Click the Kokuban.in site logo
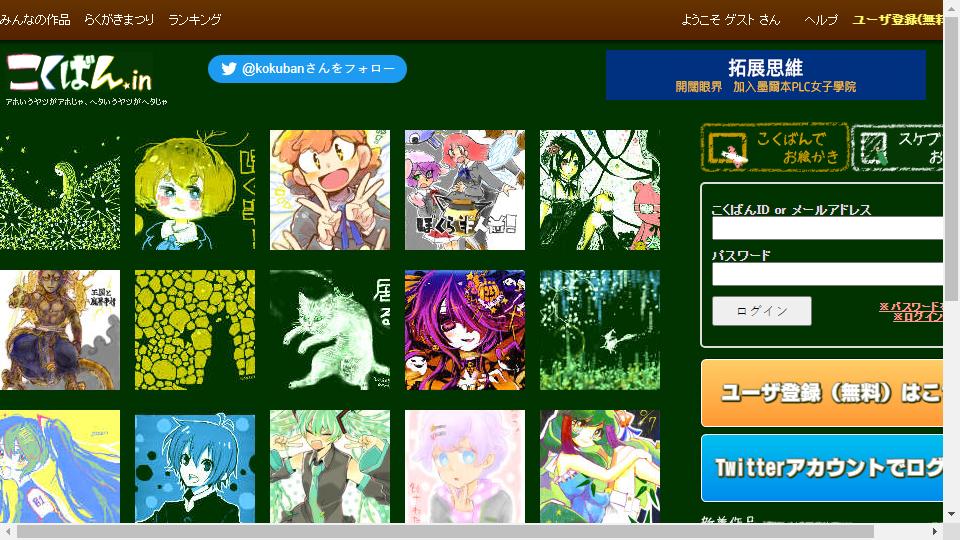960x540 pixels. (80, 74)
